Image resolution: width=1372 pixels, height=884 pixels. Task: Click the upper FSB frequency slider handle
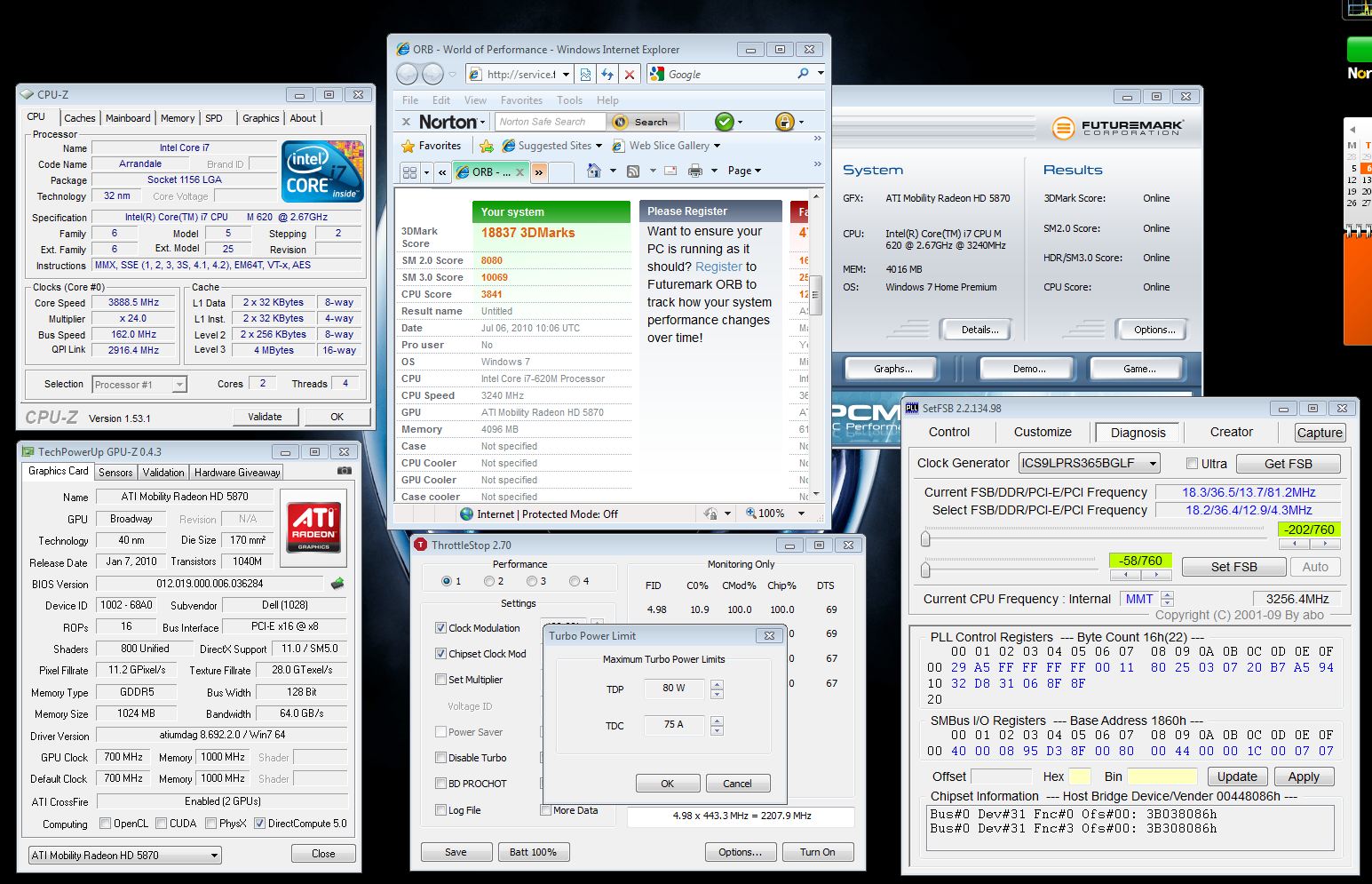coord(925,538)
